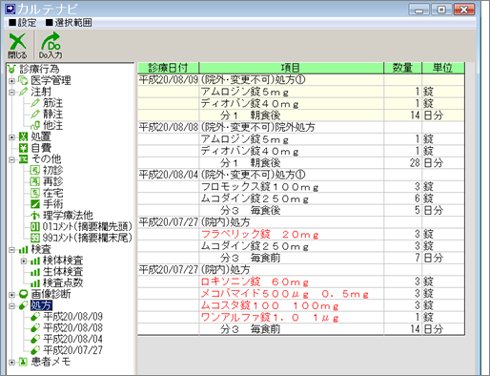The height and width of the screenshot is (376, 490).
Task: Click the 注射 syringe icon
Action: (23, 92)
